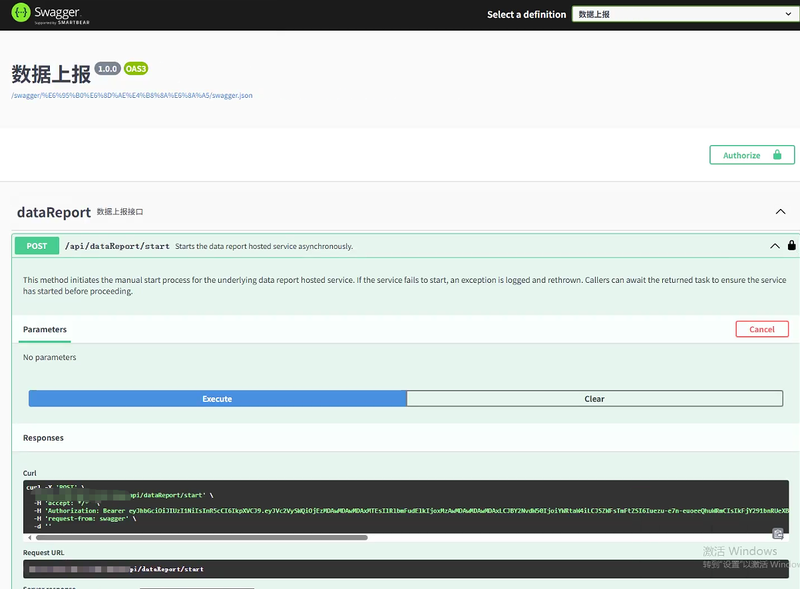Collapse the dataReport section
800x589 pixels.
click(780, 212)
